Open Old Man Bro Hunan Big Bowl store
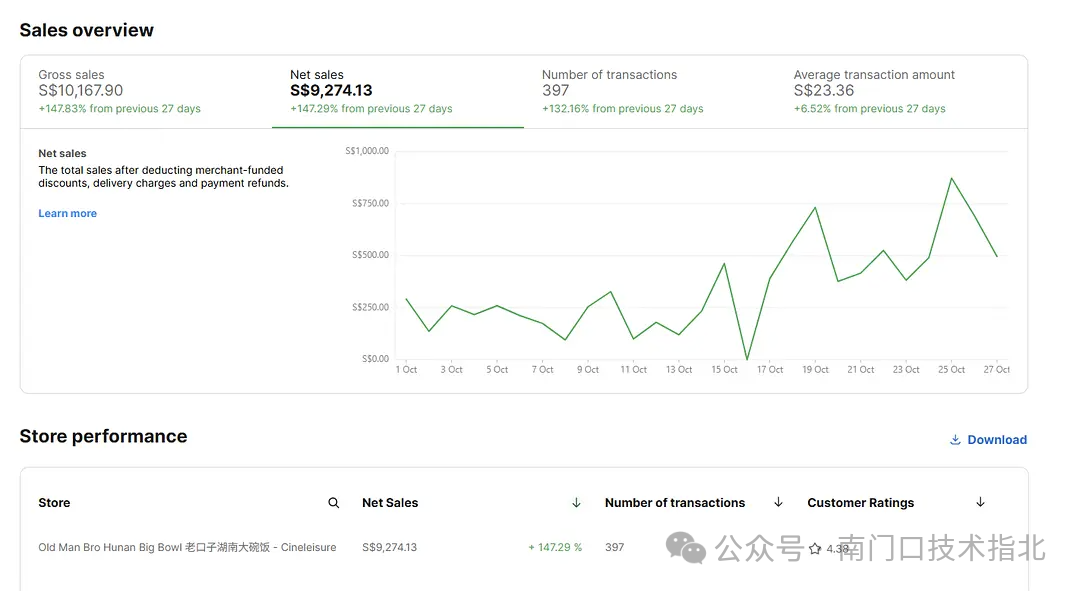The width and height of the screenshot is (1079, 591). pos(187,547)
